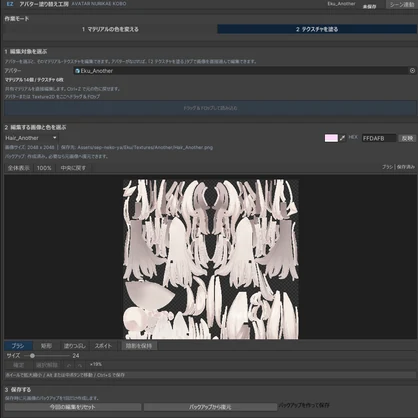Click the マテリアル14個 / テクスチャ6枚 count text
The height and width of the screenshot is (418, 418).
[34, 80]
